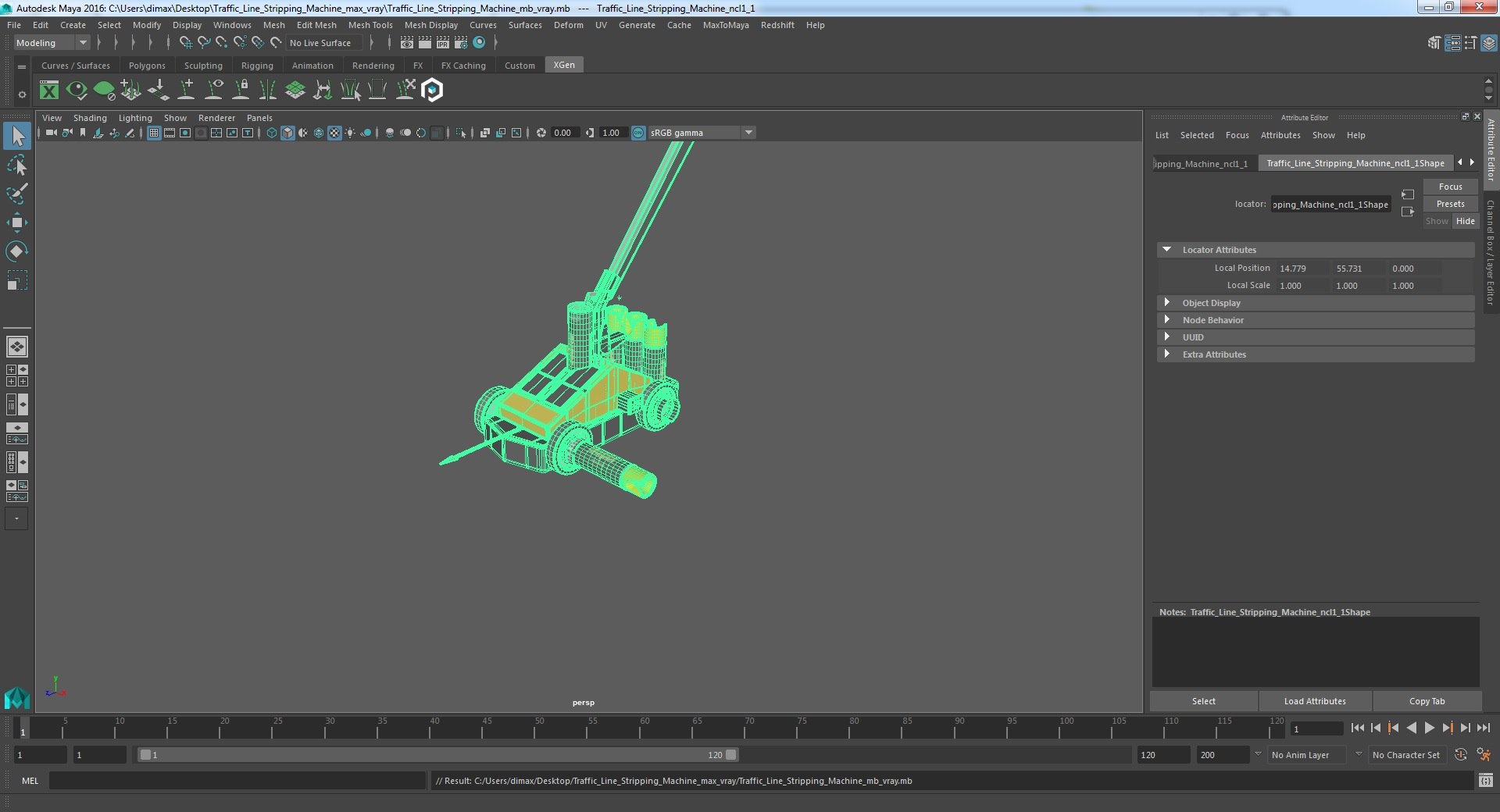
Task: Open XGen window icon on shelf
Action: click(49, 91)
